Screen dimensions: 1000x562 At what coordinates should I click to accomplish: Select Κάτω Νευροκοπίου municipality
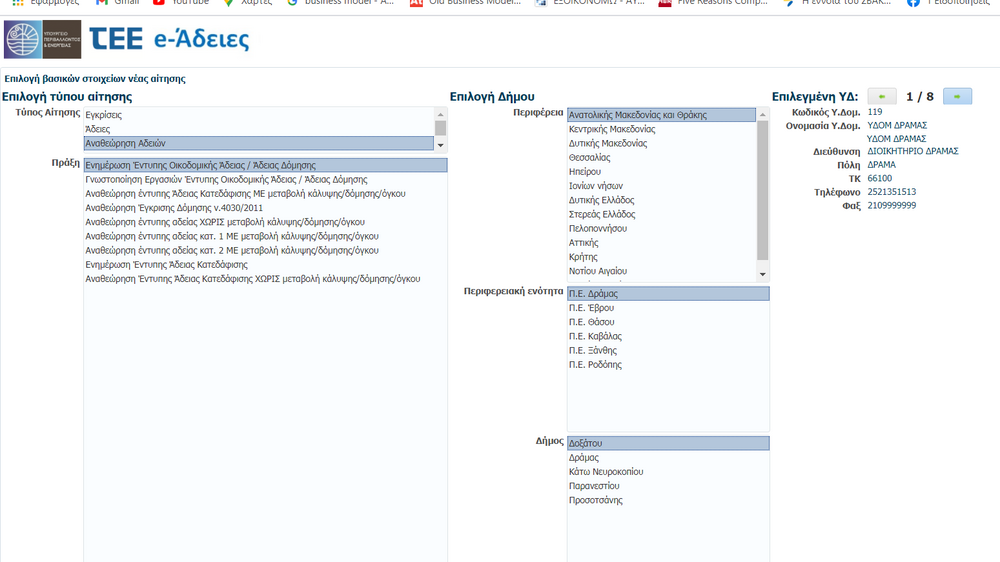pos(606,472)
